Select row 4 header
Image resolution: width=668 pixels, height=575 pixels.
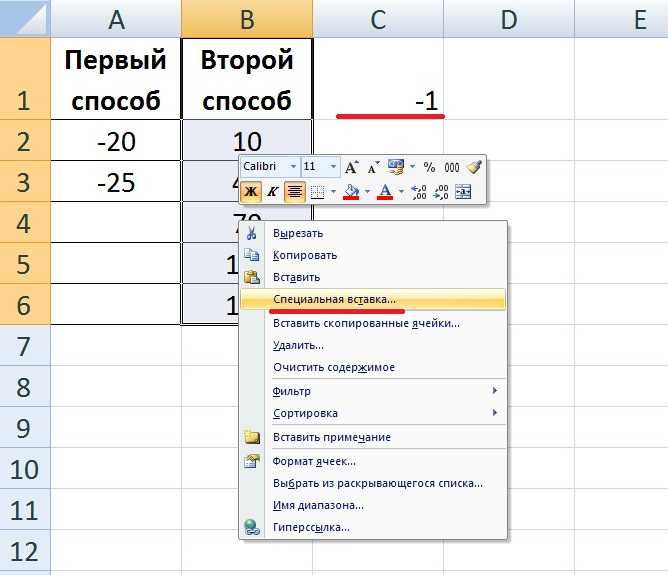click(x=25, y=223)
